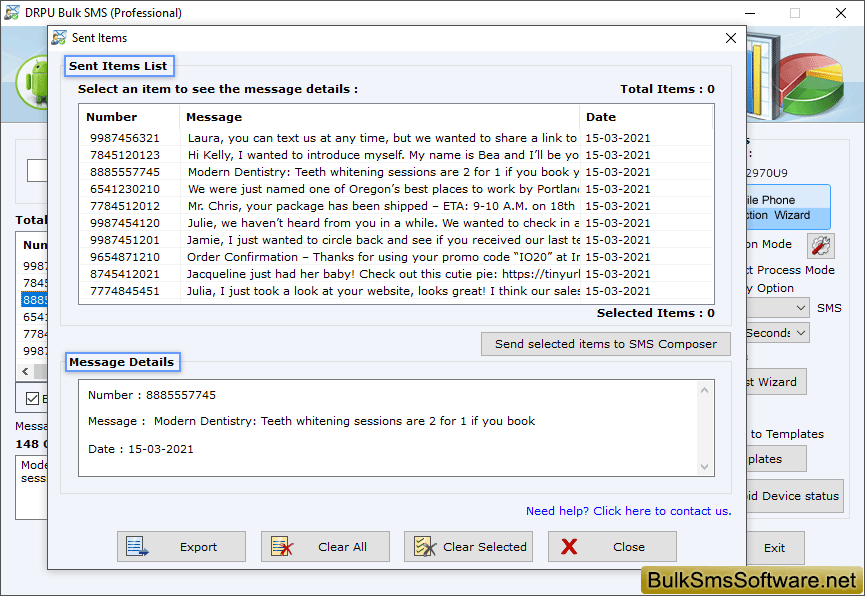Close the Sent Items dialog with X

pyautogui.click(x=730, y=38)
